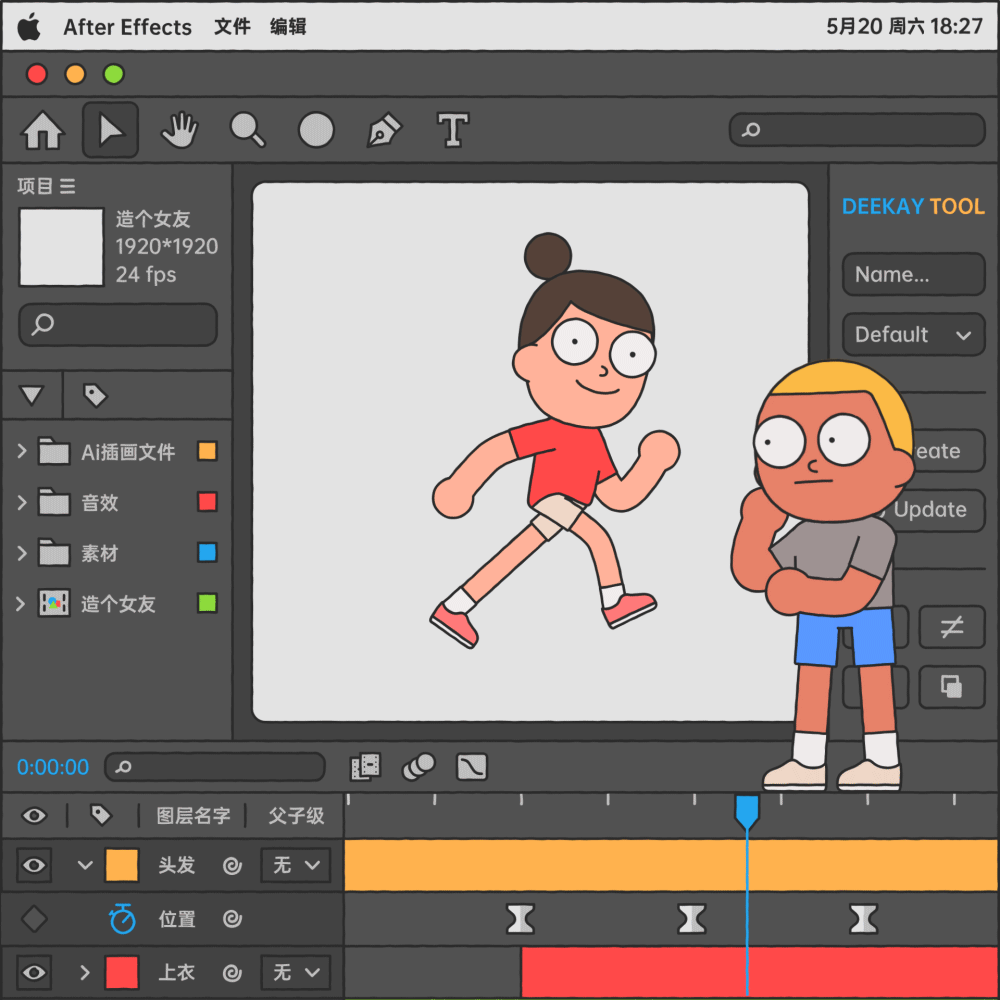Select the Pen tool
The width and height of the screenshot is (1000, 1000).
(x=385, y=130)
